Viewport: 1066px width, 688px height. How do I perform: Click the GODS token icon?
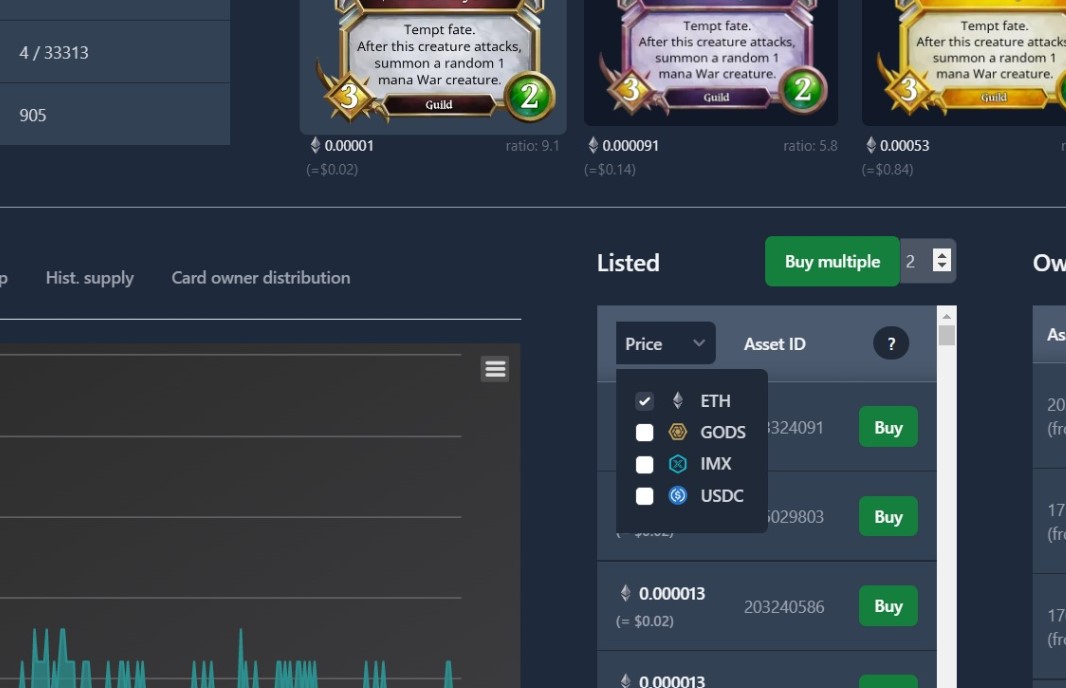click(x=678, y=432)
